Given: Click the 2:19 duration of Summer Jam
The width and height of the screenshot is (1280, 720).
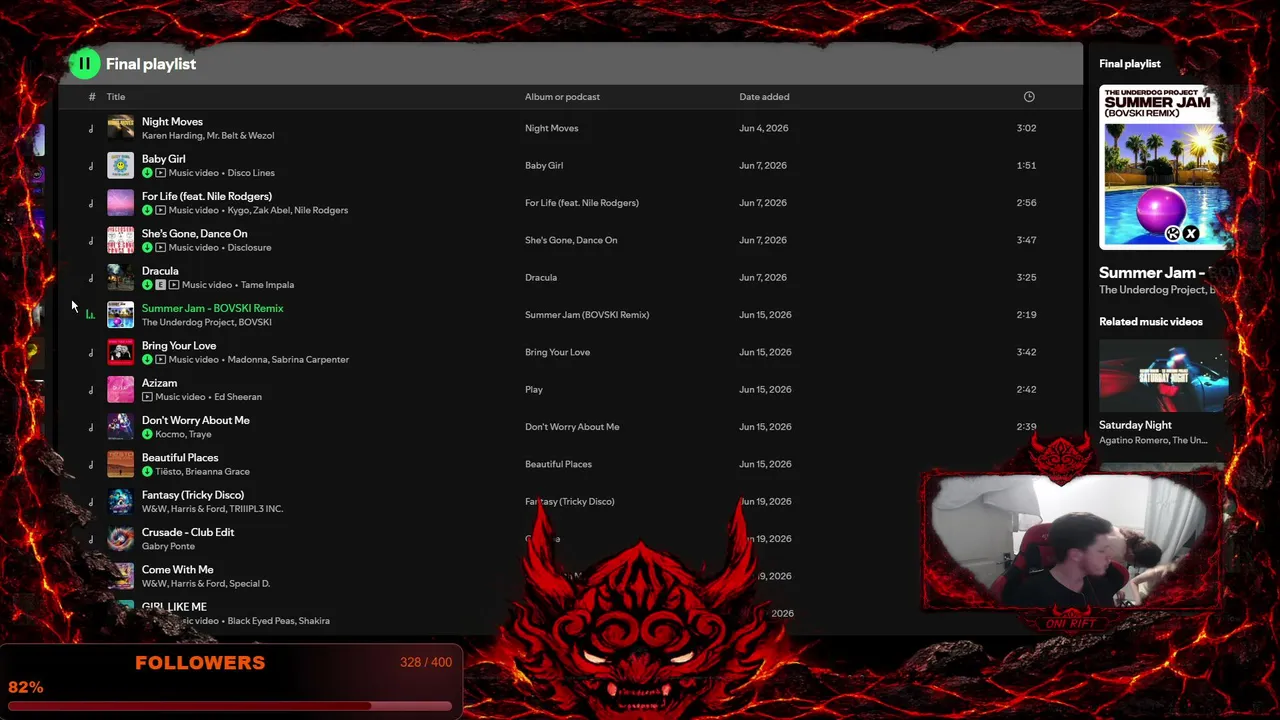Looking at the screenshot, I should pyautogui.click(x=1026, y=315).
